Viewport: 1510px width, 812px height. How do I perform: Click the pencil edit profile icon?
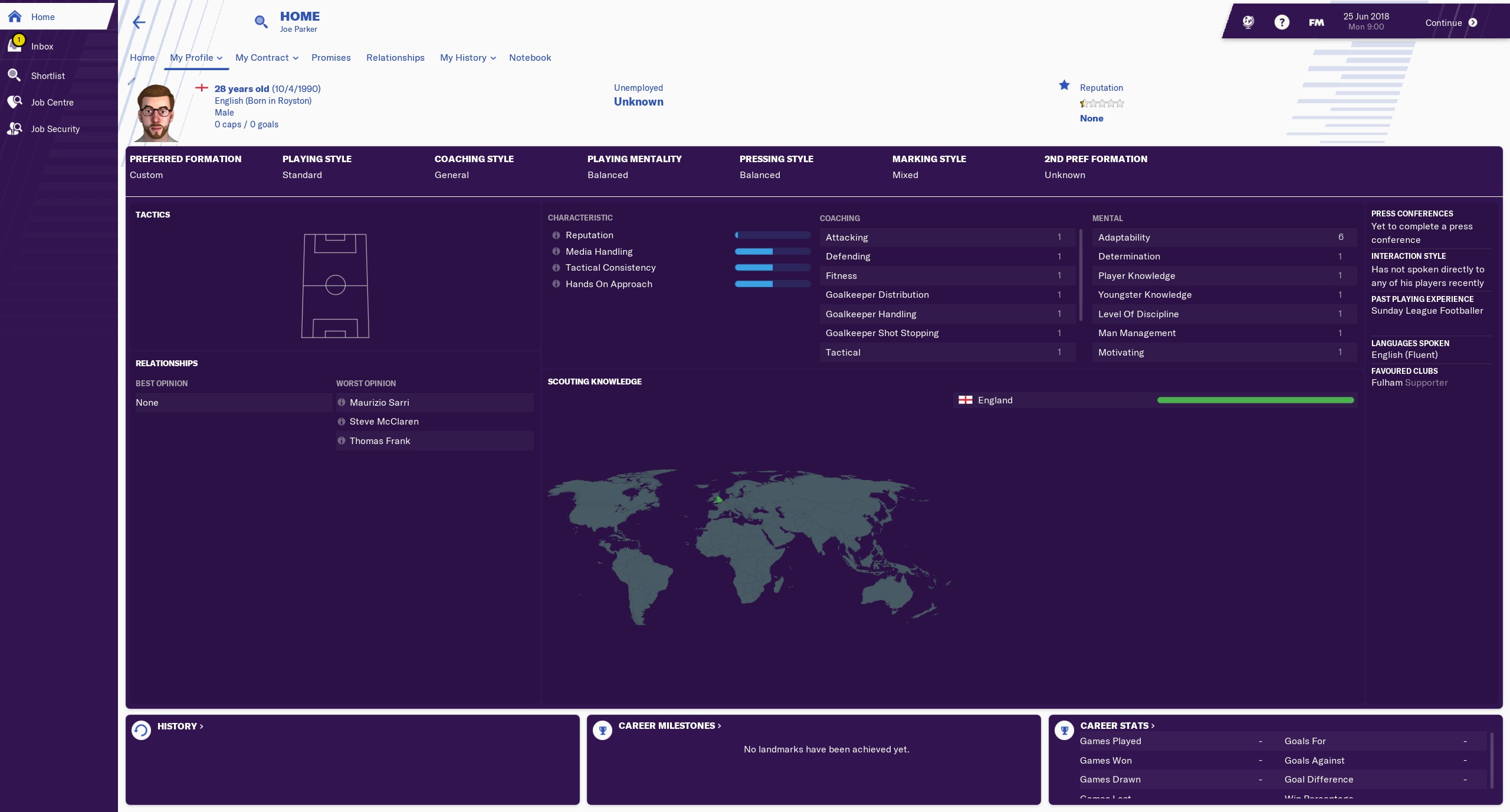click(132, 81)
